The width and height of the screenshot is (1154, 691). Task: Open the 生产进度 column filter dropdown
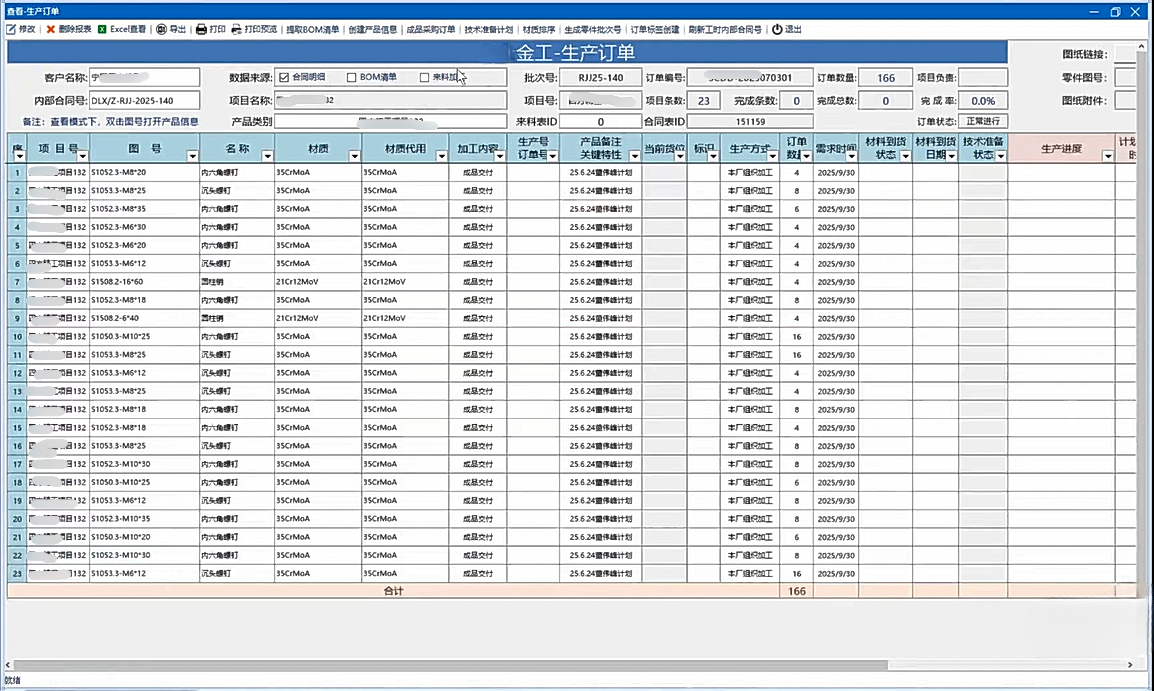point(1107,156)
